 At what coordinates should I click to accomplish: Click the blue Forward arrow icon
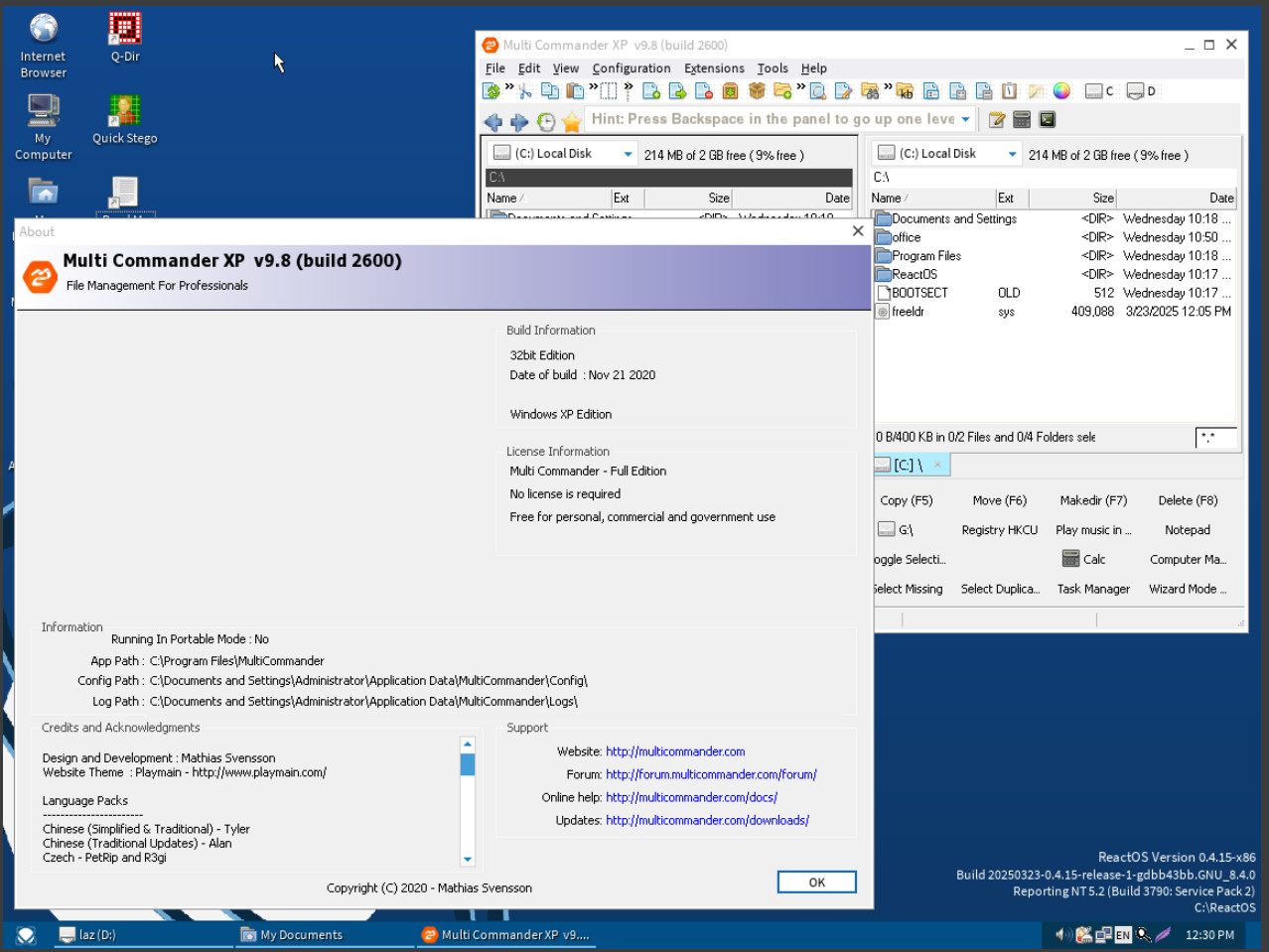pos(519,121)
